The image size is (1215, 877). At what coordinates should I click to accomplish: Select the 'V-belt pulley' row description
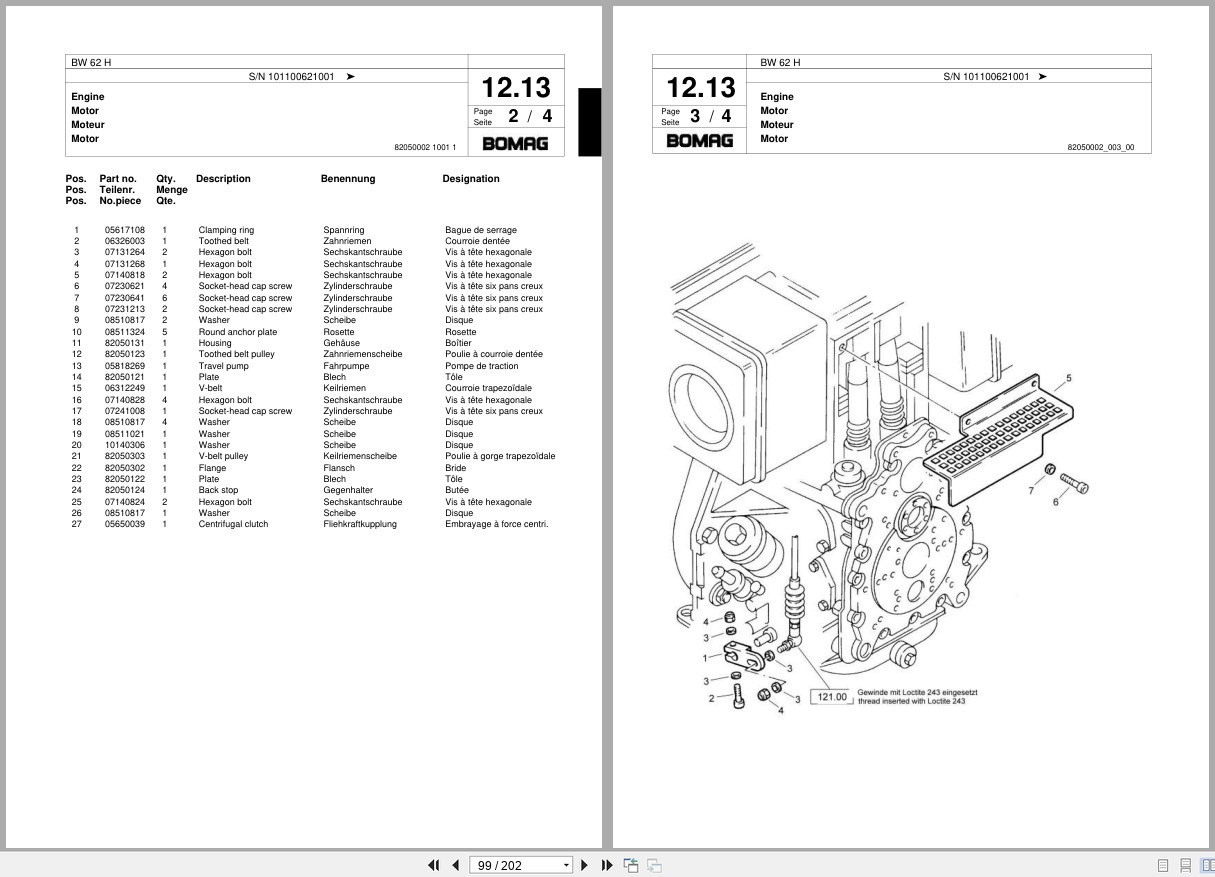click(x=223, y=456)
